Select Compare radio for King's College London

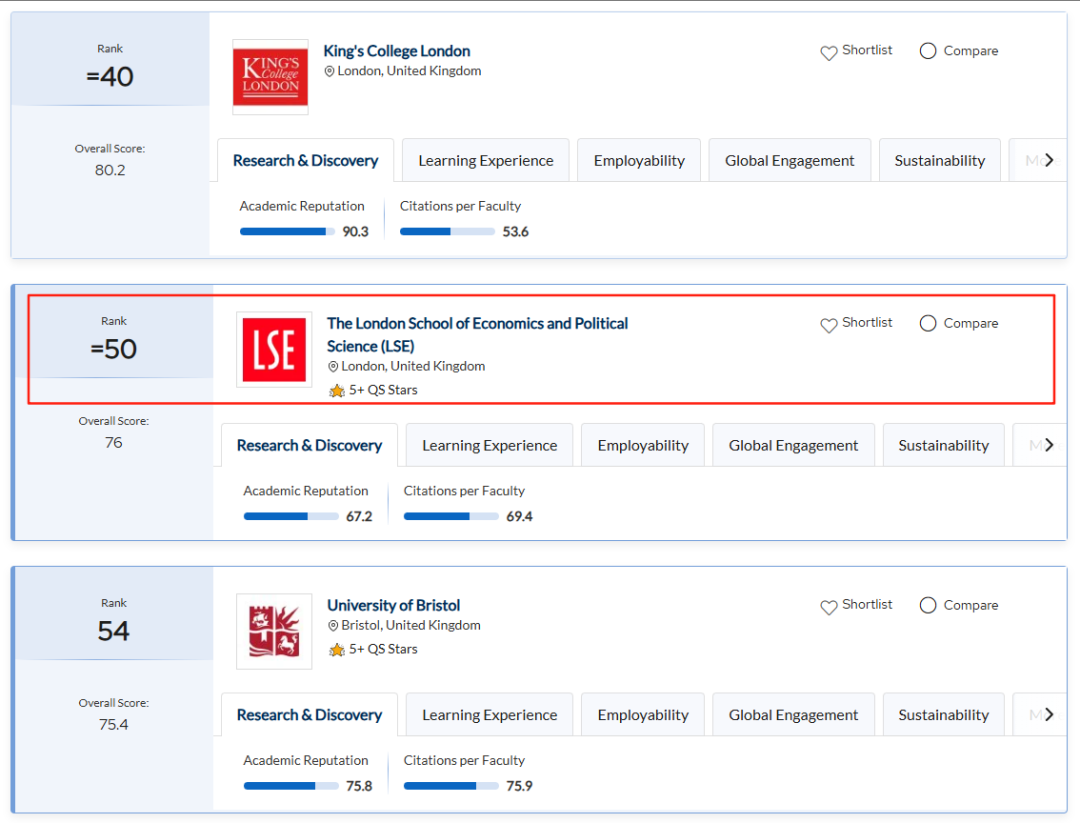tap(928, 51)
